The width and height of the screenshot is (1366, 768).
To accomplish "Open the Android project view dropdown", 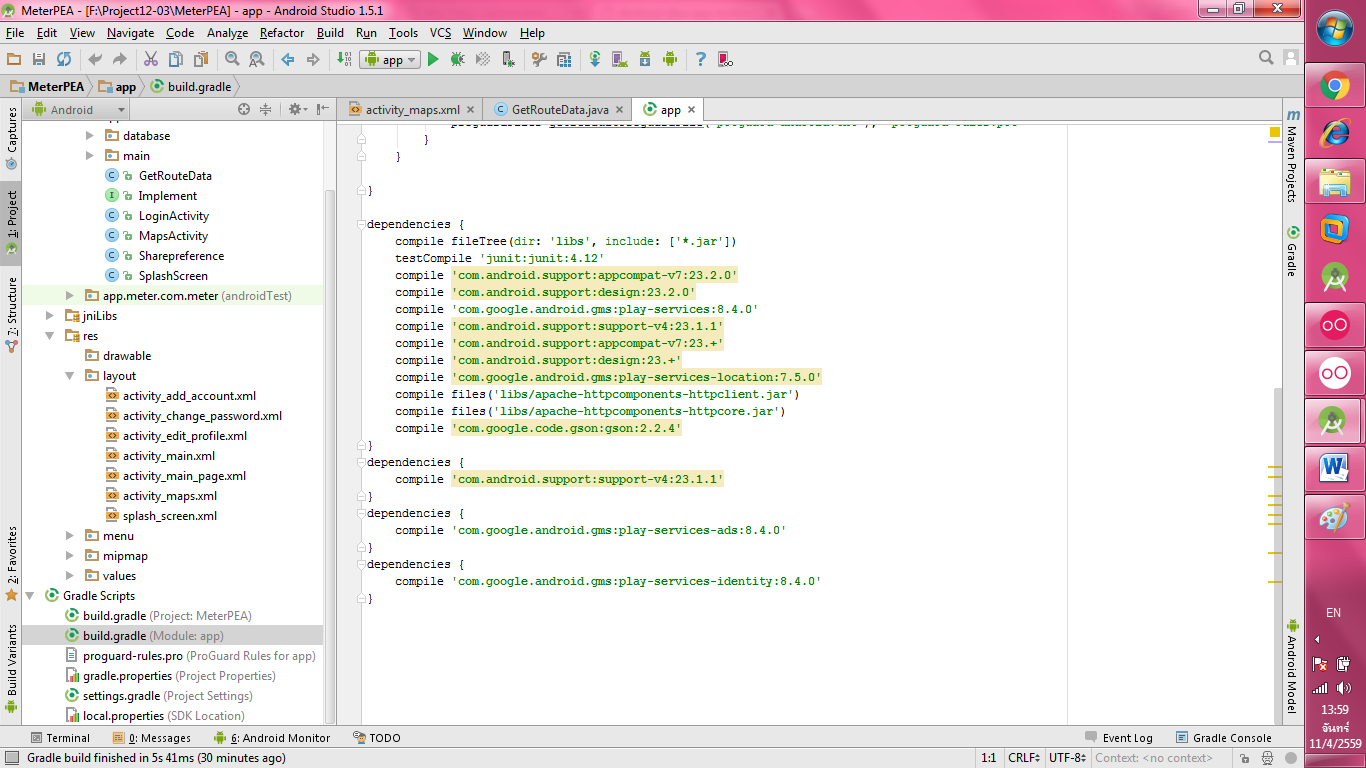I will [x=78, y=110].
